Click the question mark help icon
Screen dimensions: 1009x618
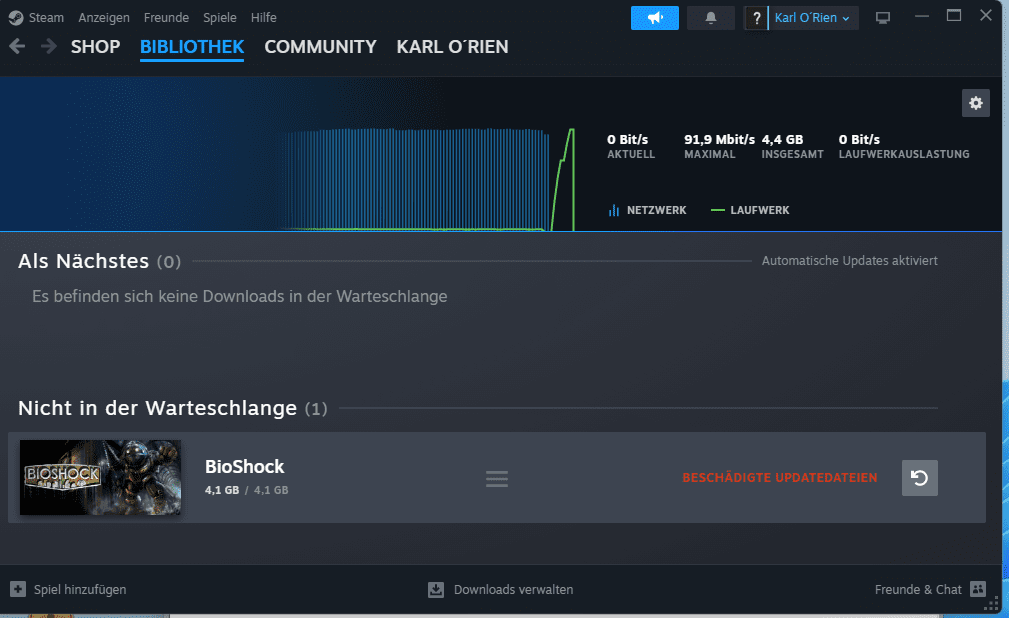757,18
